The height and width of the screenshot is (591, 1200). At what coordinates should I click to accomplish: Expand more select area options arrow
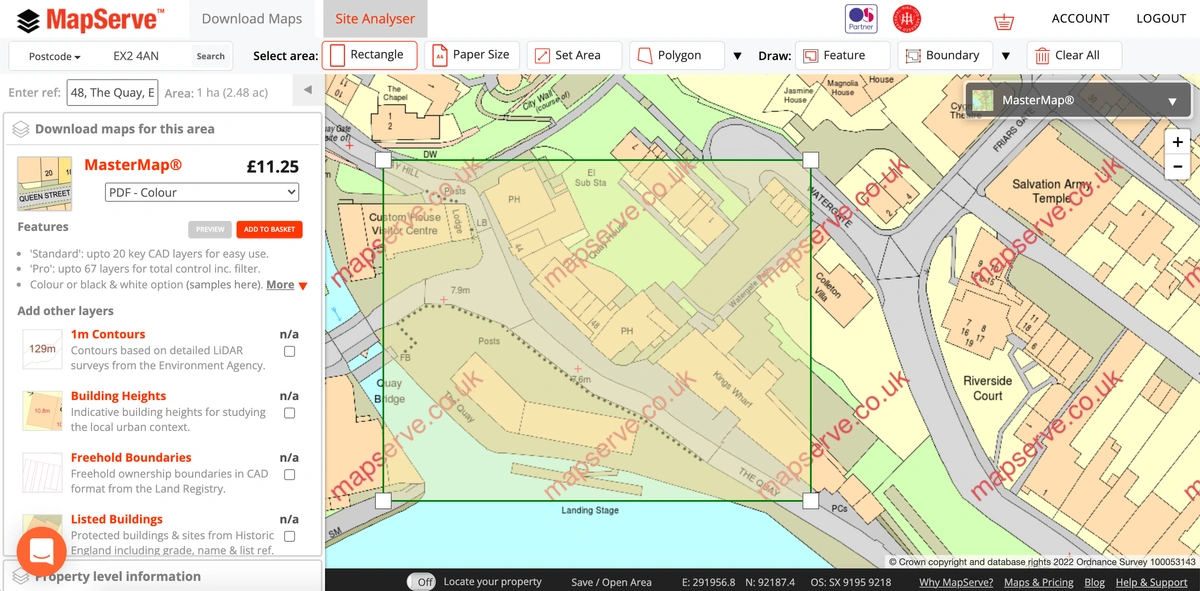pos(737,56)
